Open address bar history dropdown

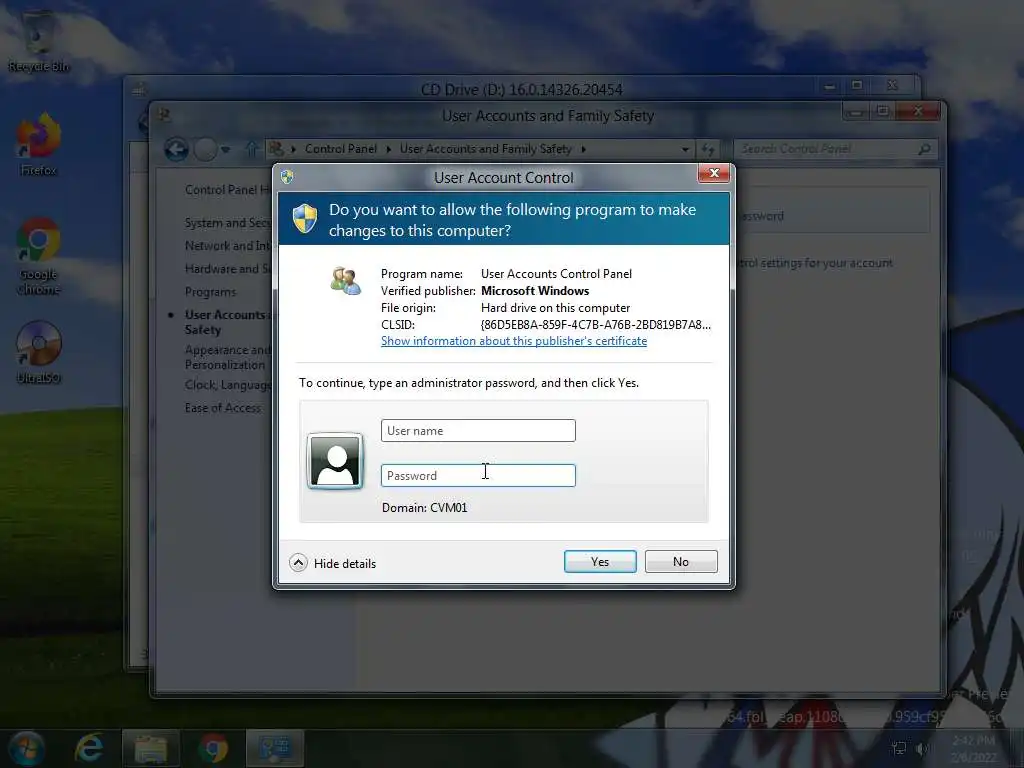click(x=684, y=150)
